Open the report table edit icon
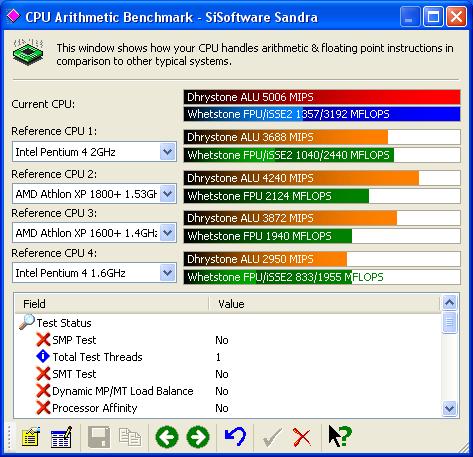The height and width of the screenshot is (457, 473). [x=61, y=436]
